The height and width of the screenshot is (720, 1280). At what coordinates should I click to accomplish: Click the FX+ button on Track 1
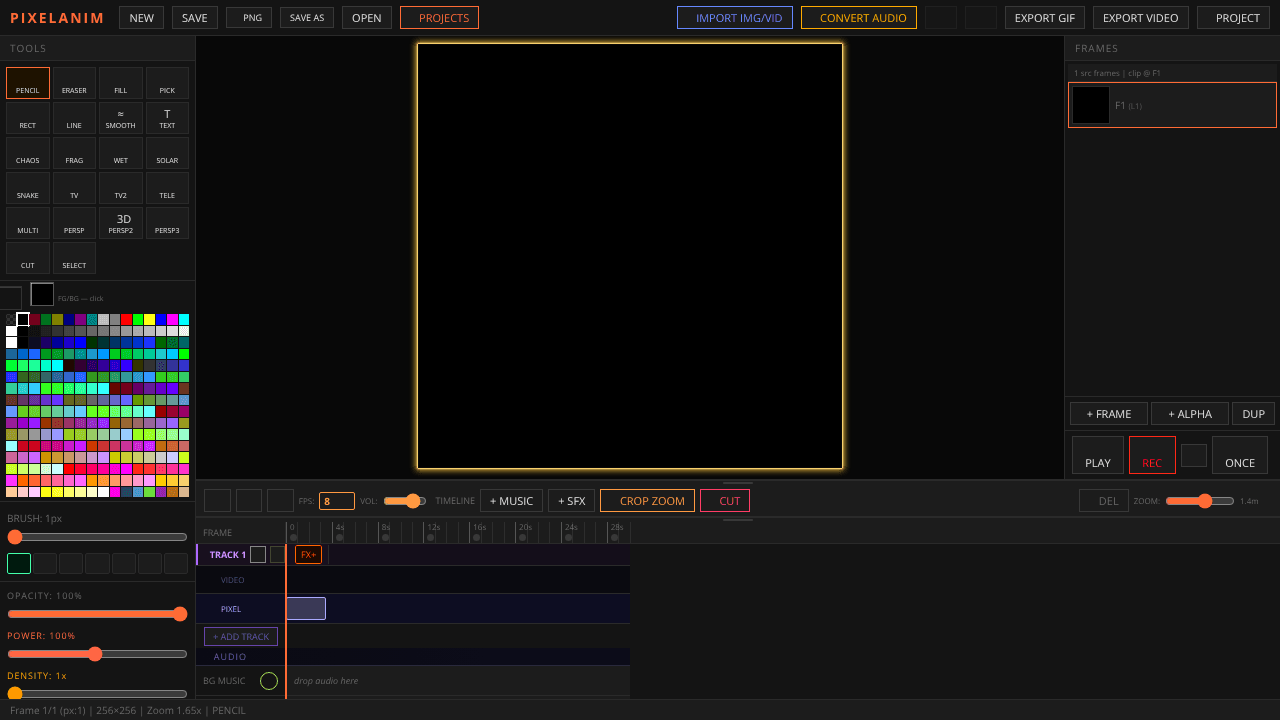click(x=308, y=554)
